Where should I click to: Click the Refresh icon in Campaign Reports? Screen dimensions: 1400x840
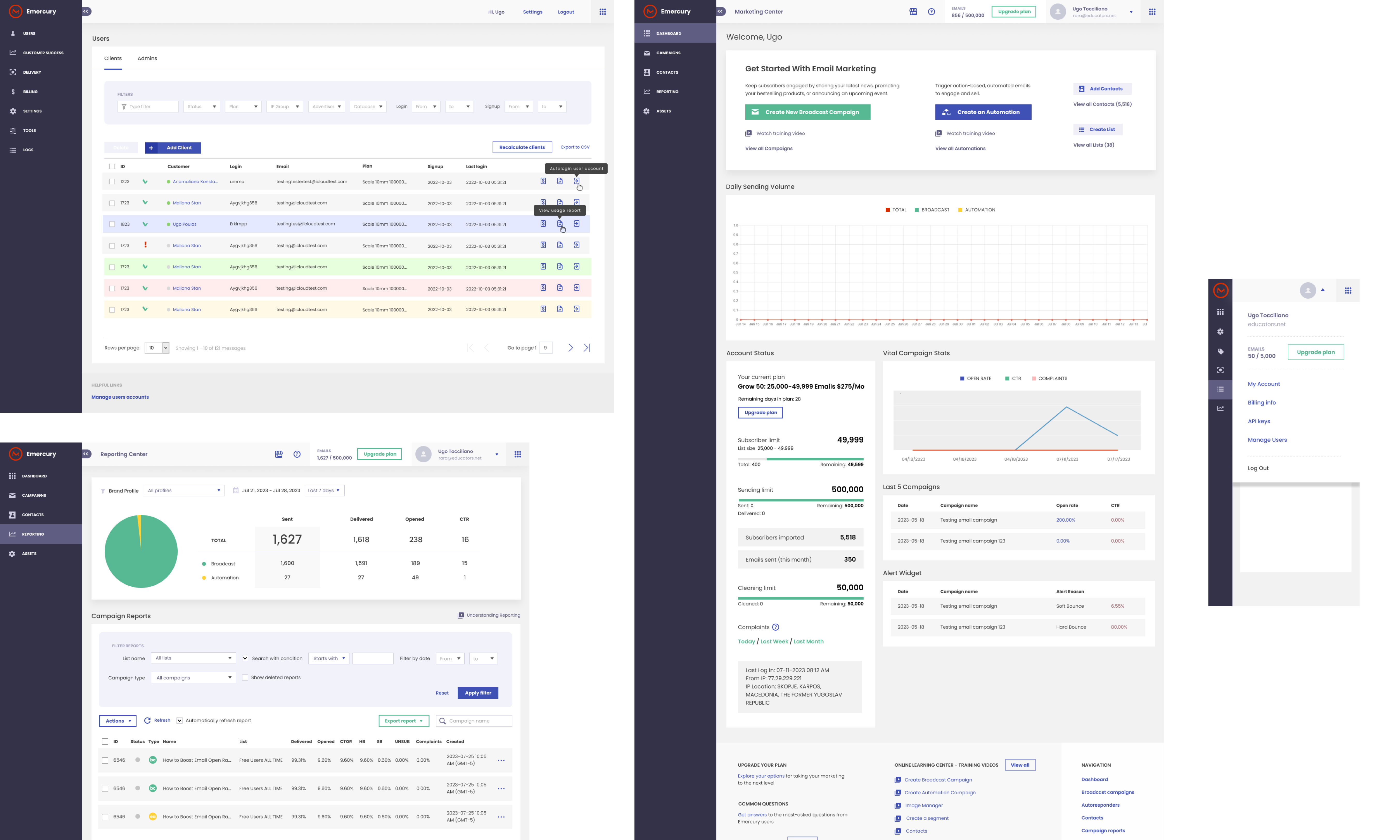coord(148,721)
